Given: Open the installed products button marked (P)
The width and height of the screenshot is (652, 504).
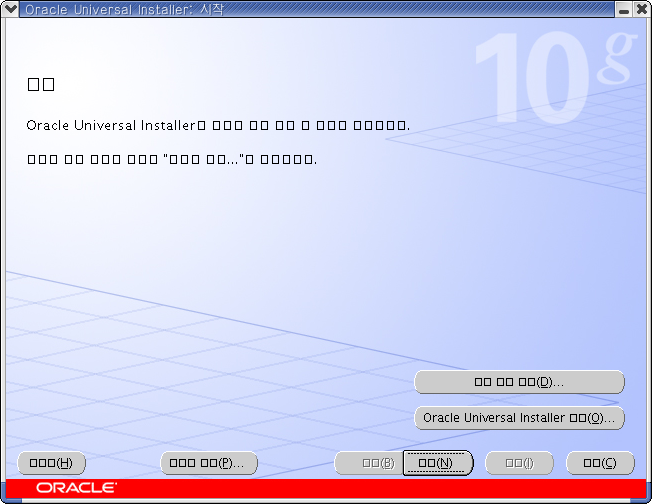Looking at the screenshot, I should [209, 463].
